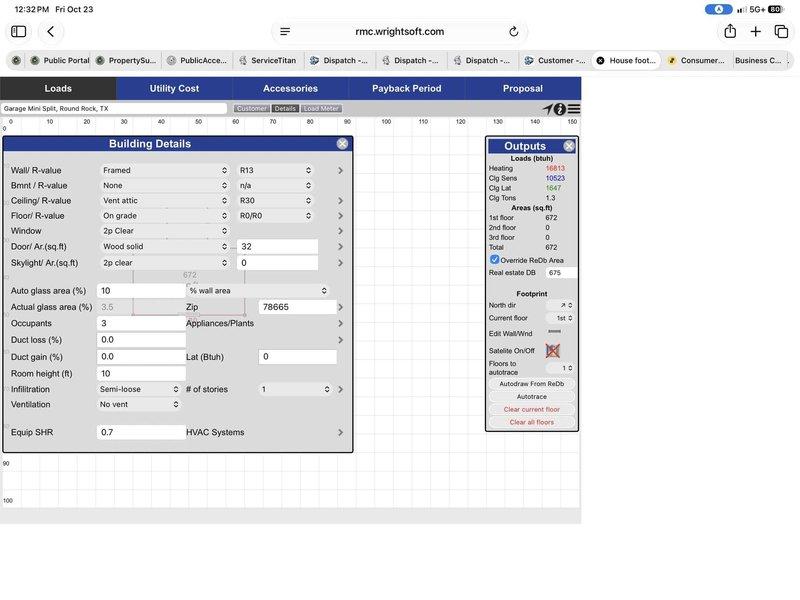Select the Load Meter view button

click(321, 109)
